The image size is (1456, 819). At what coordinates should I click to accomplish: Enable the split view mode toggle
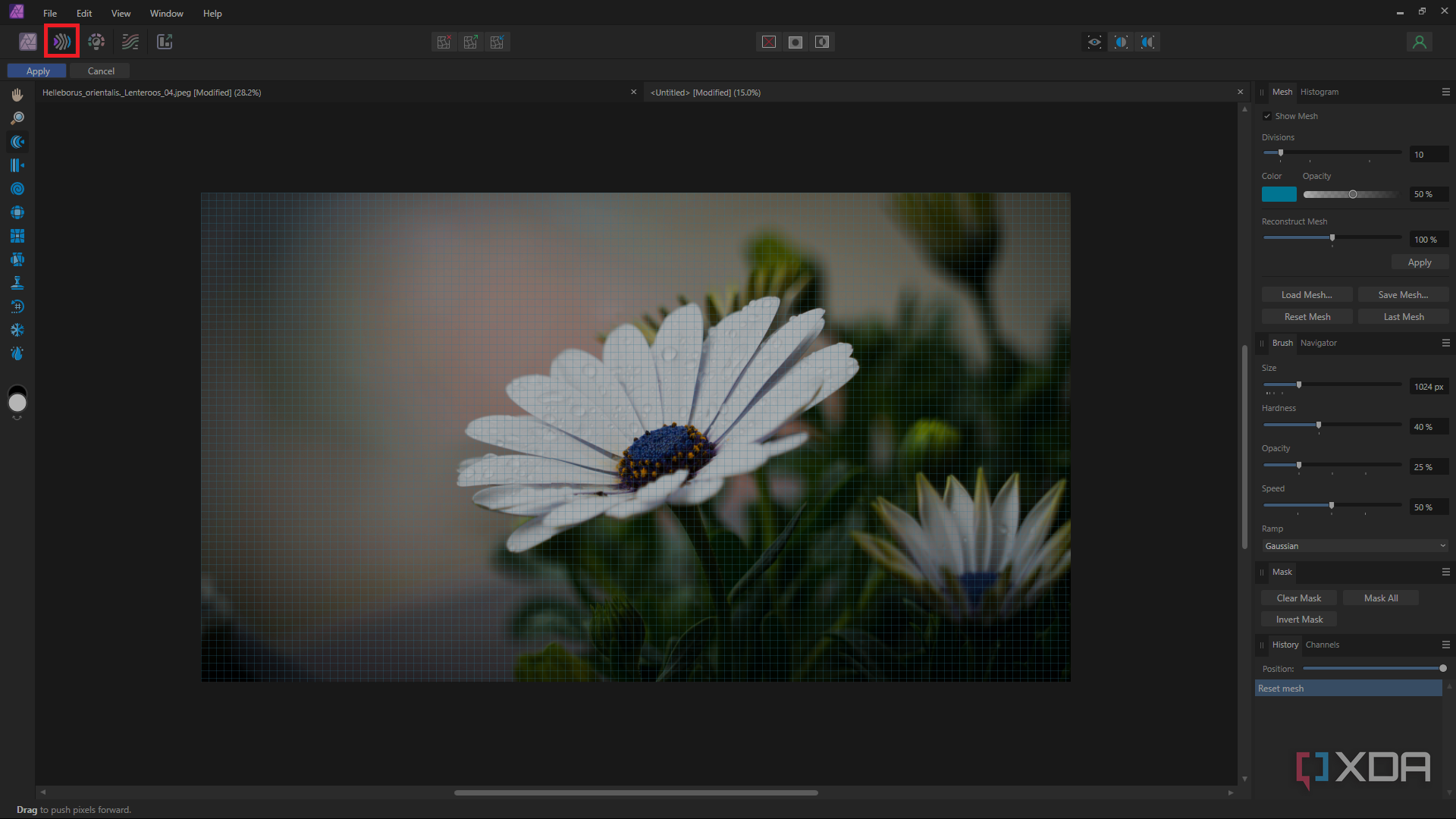[x=1121, y=42]
